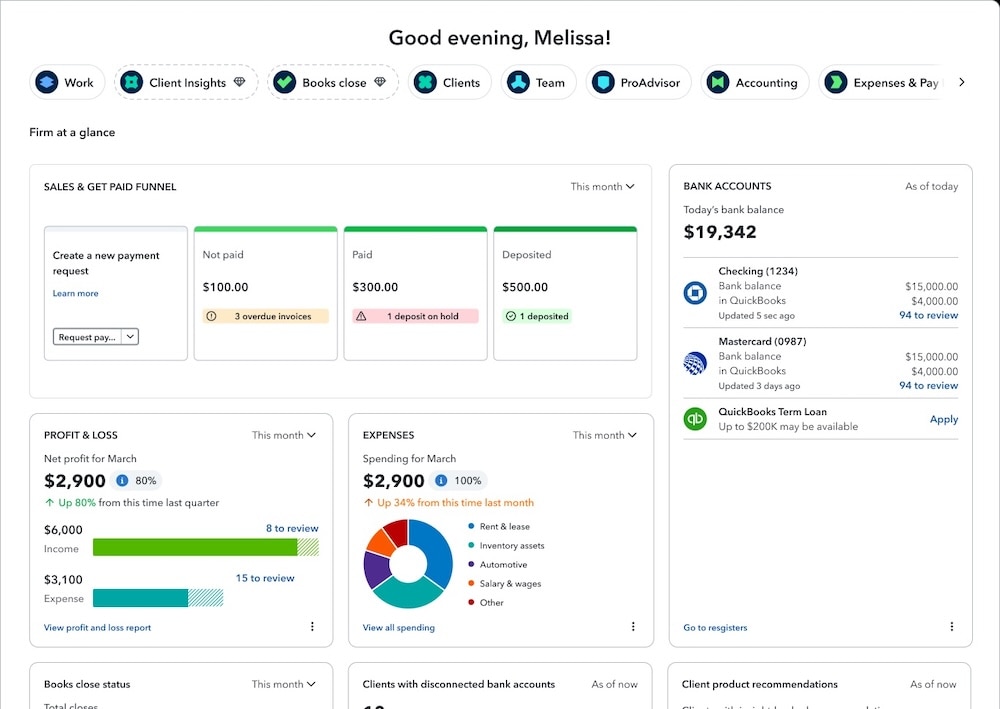Switch to the Sales & Get Paid Funnel month filter

[x=603, y=186]
